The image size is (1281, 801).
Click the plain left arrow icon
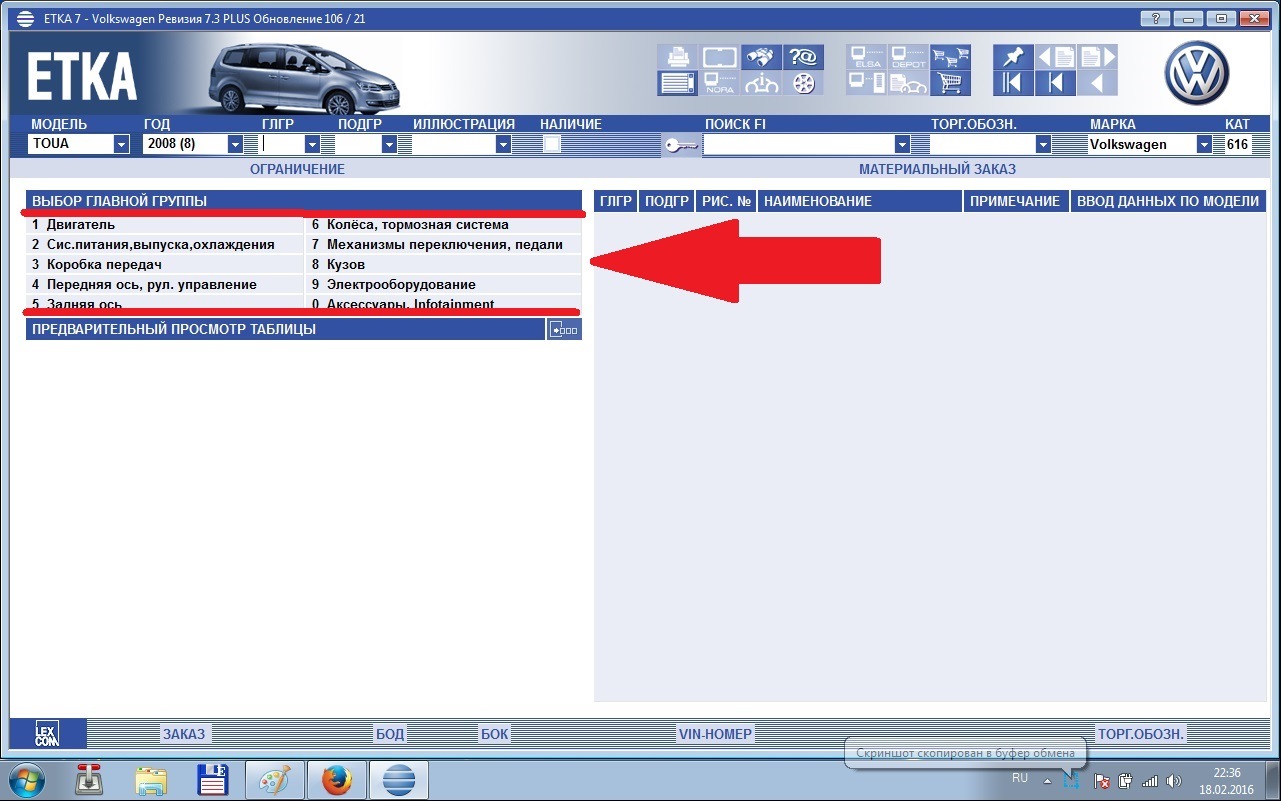coord(1097,83)
